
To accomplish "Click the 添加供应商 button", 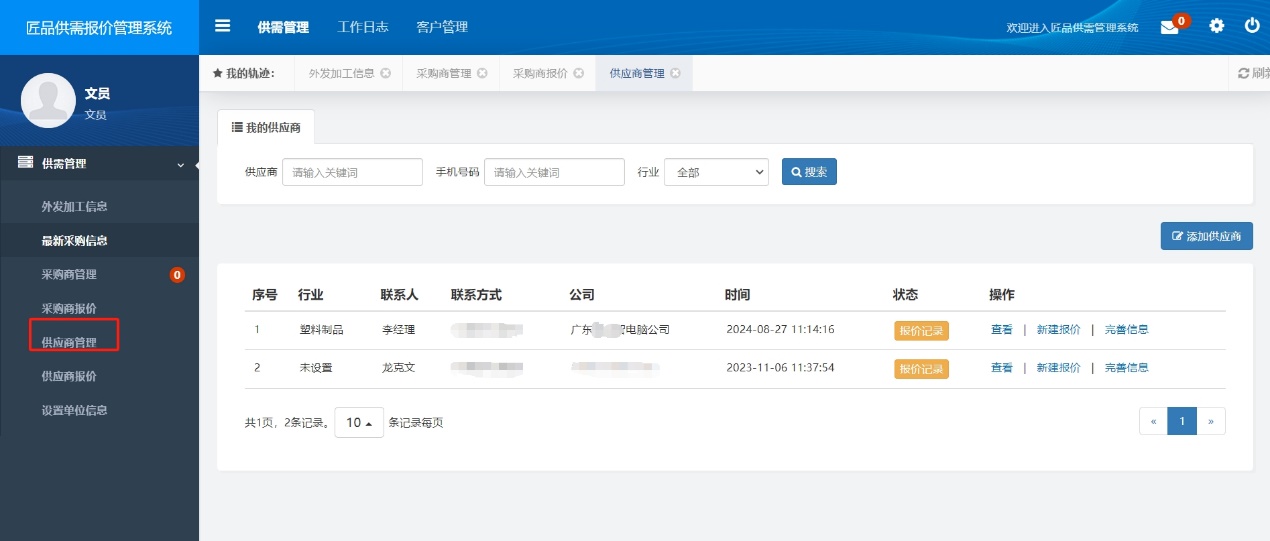I will point(1206,236).
